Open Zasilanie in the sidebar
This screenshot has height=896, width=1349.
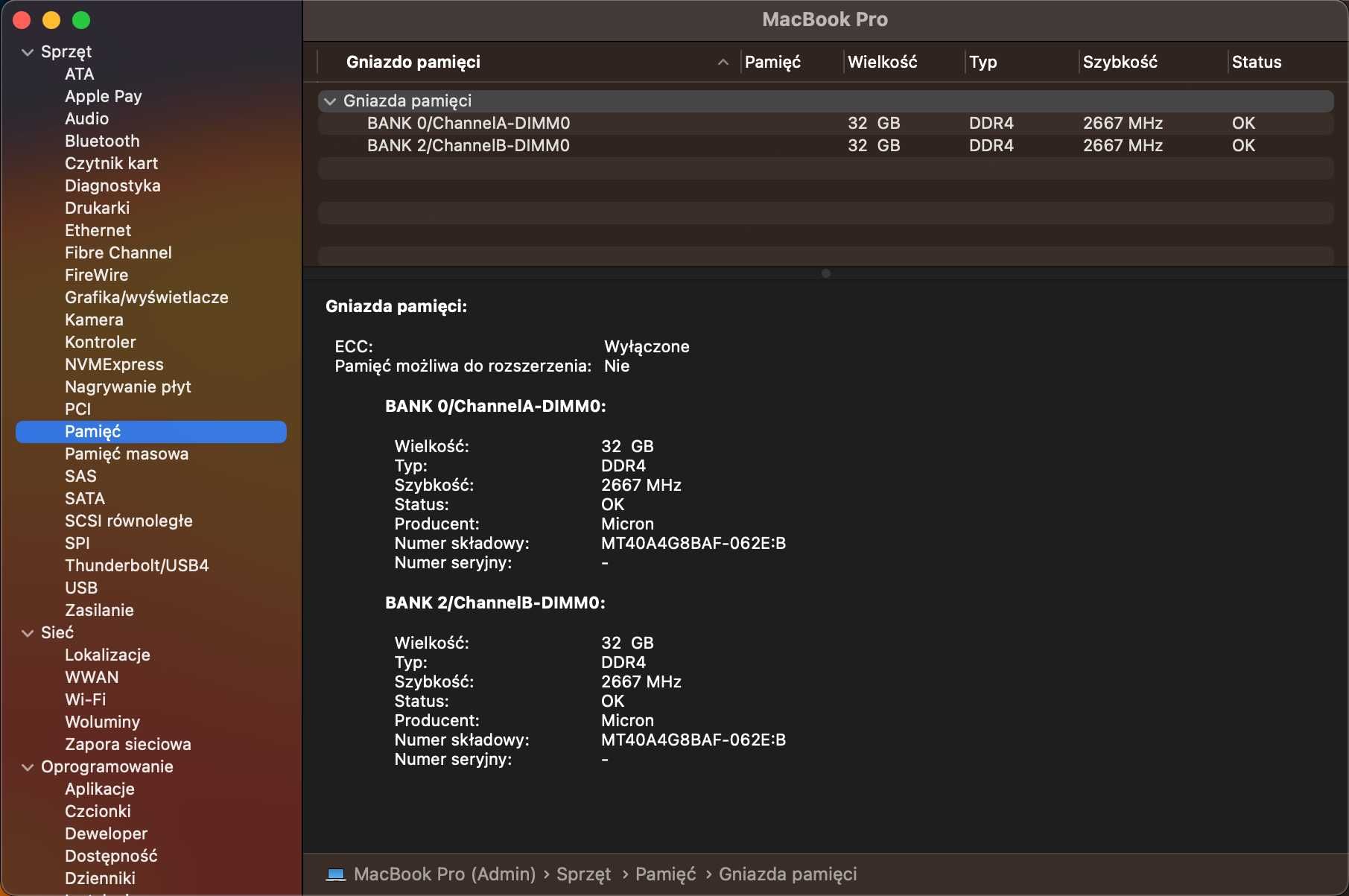pos(99,611)
